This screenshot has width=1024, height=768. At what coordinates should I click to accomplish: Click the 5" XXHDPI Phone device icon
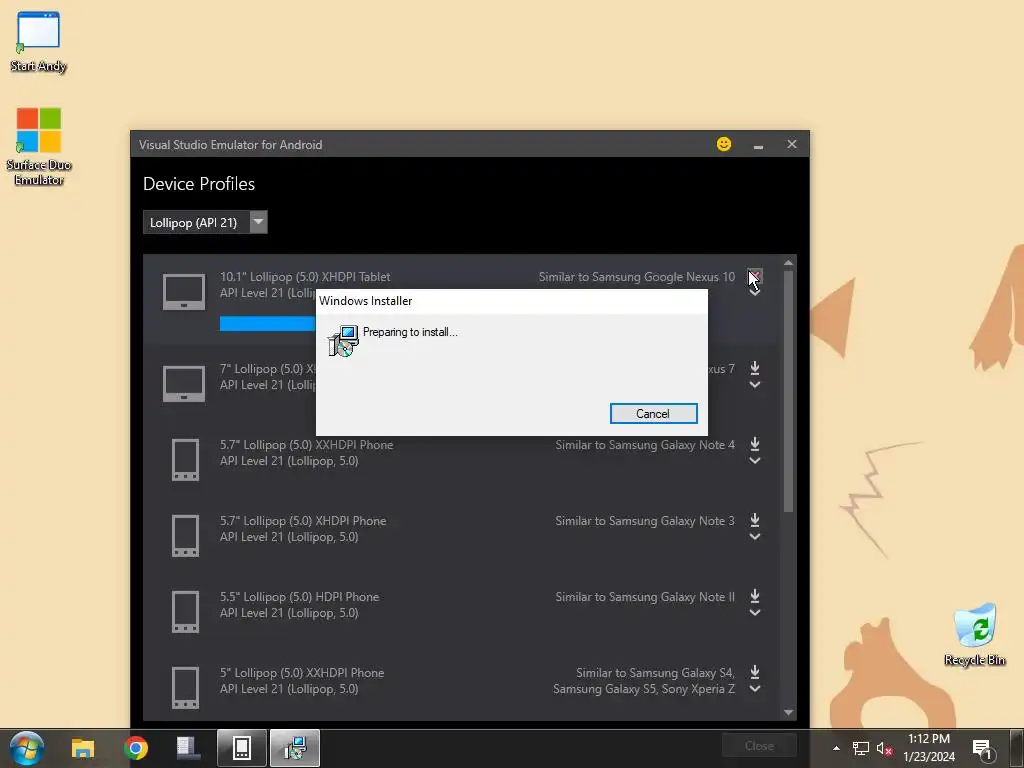coord(185,688)
